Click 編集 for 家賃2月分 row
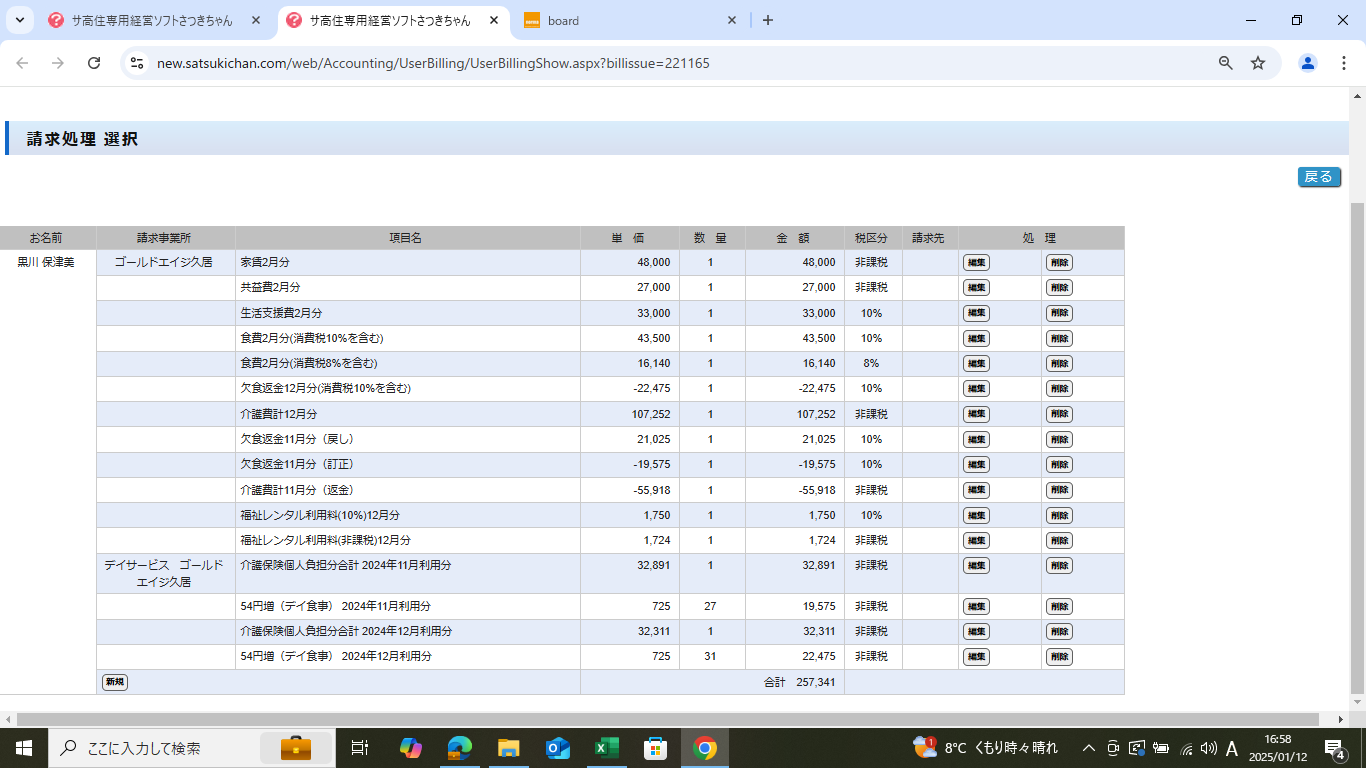This screenshot has height=768, width=1366. (976, 262)
